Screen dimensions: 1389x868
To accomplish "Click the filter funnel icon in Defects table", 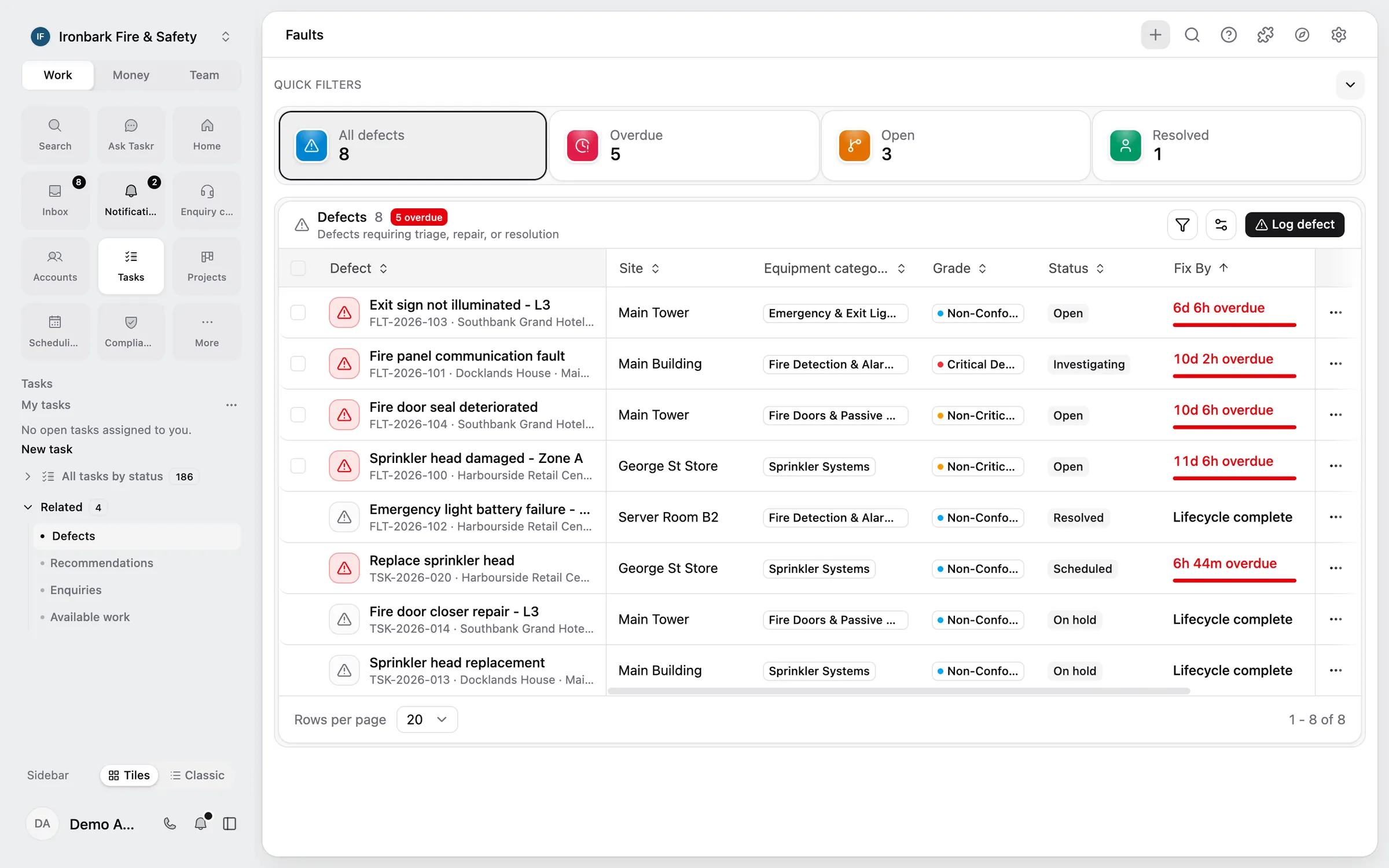I will [x=1182, y=225].
